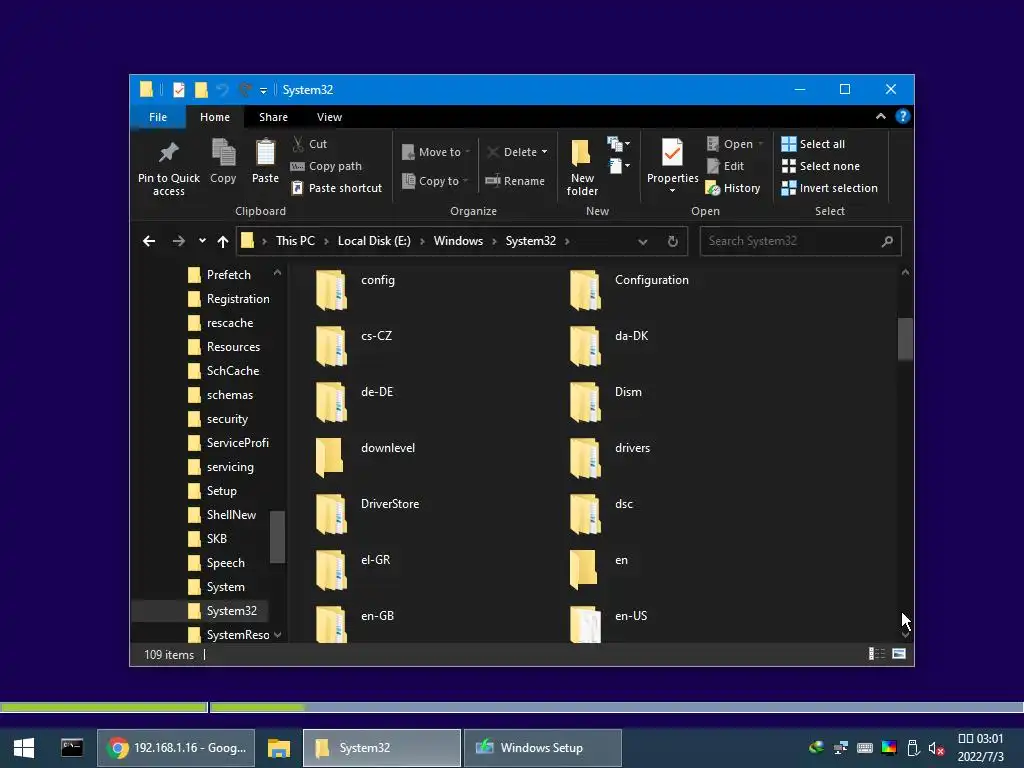Open the DriverStore folder

368,513
